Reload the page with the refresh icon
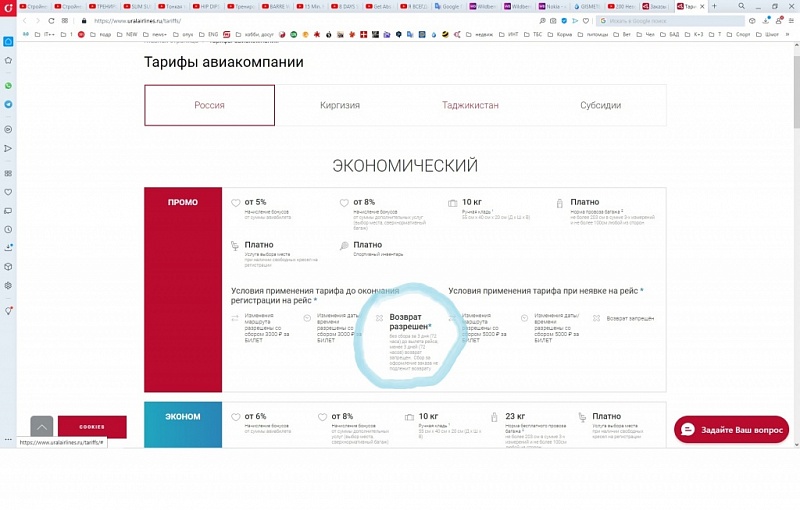 pos(51,21)
